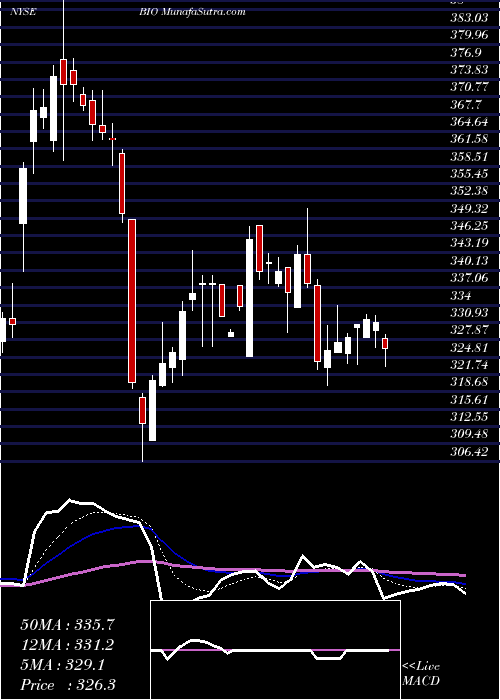Click inside the MACD inset chart panel

276,650
